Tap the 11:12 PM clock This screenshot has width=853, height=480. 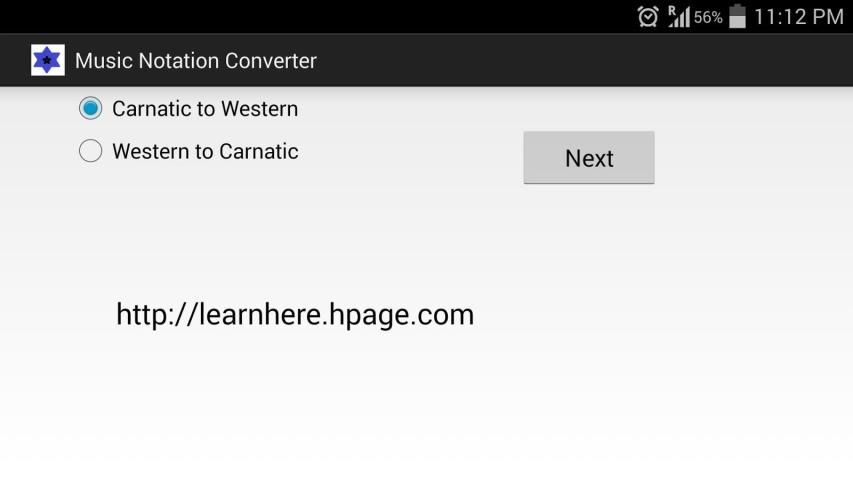point(799,17)
